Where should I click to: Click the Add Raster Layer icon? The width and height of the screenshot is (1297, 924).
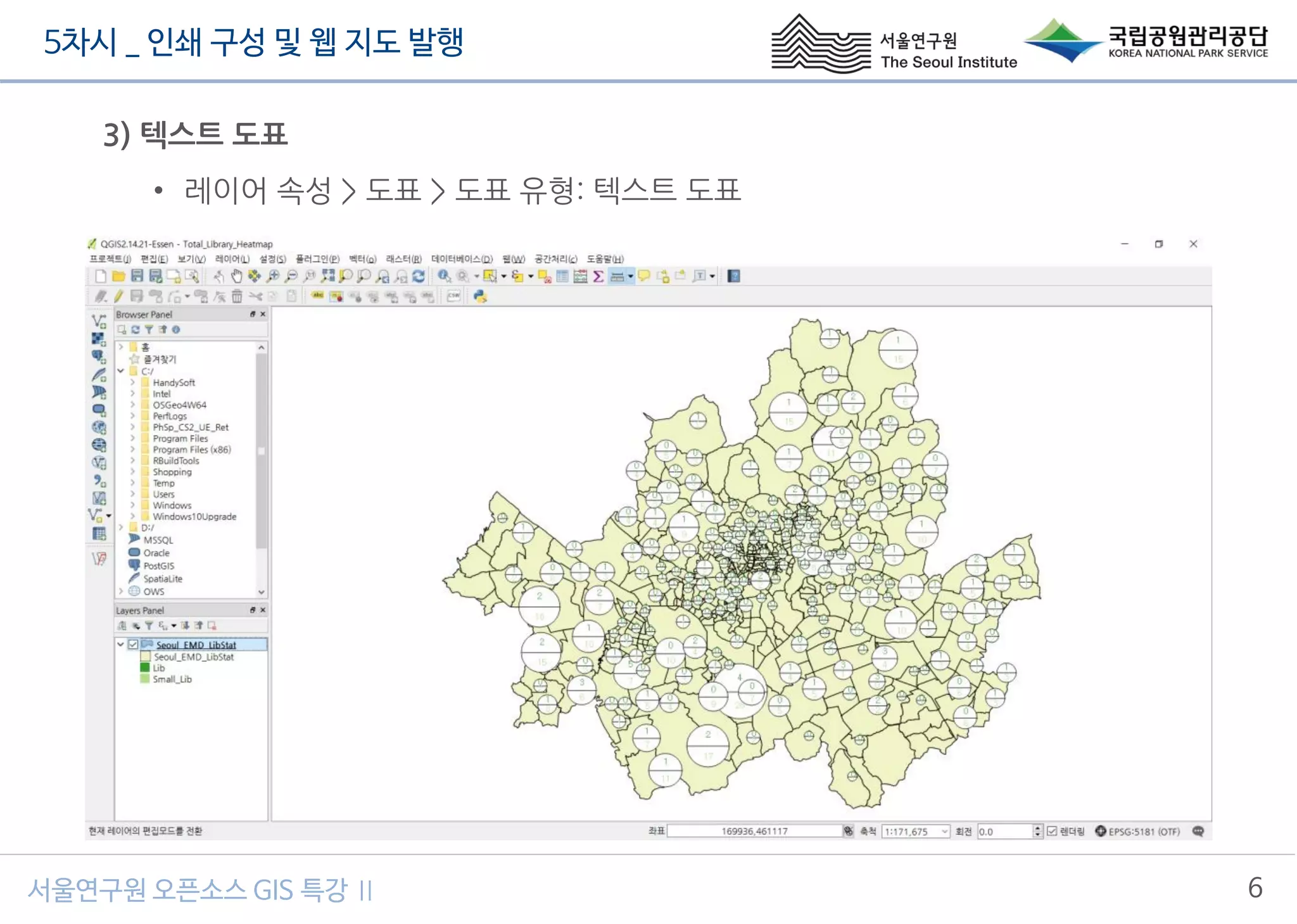point(99,339)
